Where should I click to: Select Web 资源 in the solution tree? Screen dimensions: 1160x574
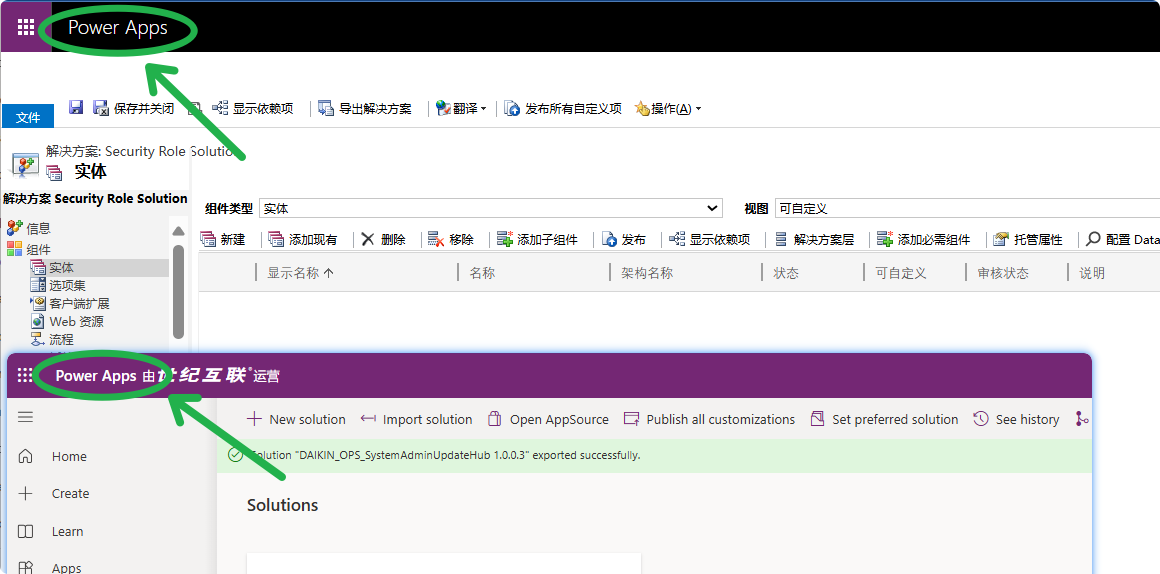pyautogui.click(x=67, y=322)
